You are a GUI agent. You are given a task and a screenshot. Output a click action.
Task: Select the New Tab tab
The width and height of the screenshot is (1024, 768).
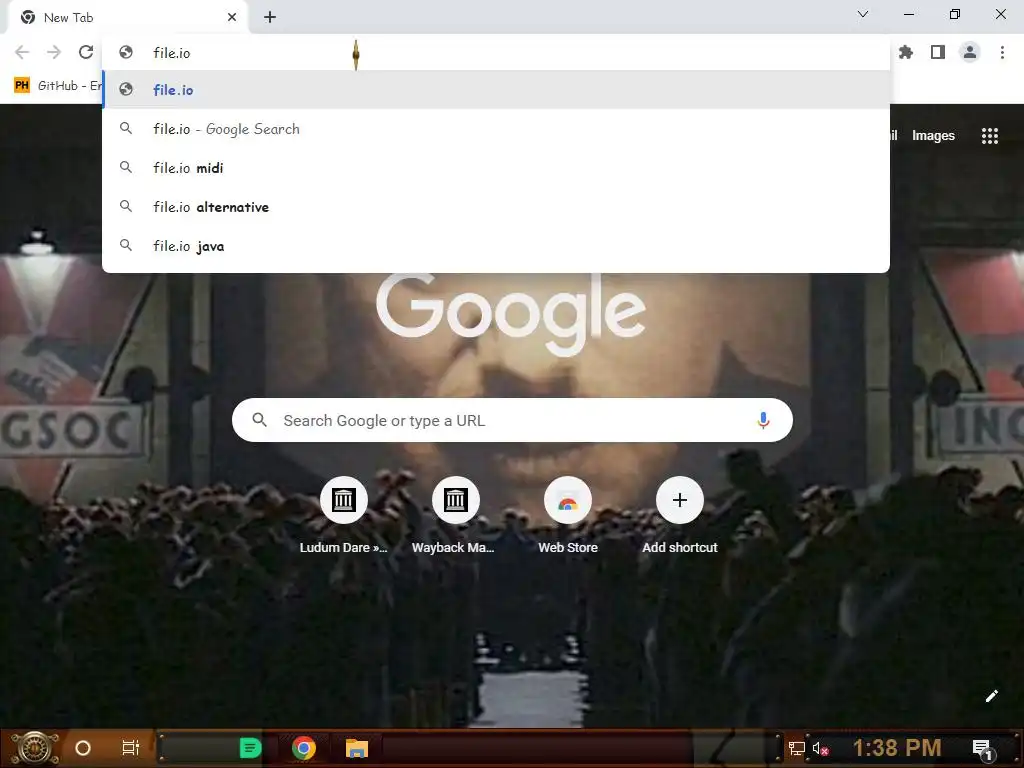click(x=127, y=18)
